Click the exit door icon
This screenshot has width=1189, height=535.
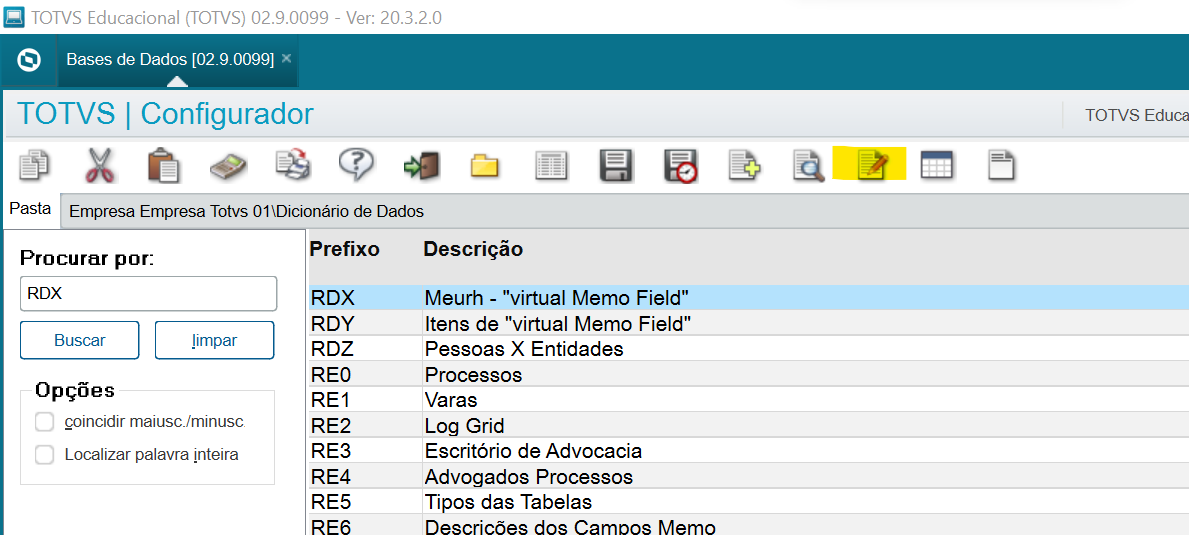pyautogui.click(x=421, y=164)
